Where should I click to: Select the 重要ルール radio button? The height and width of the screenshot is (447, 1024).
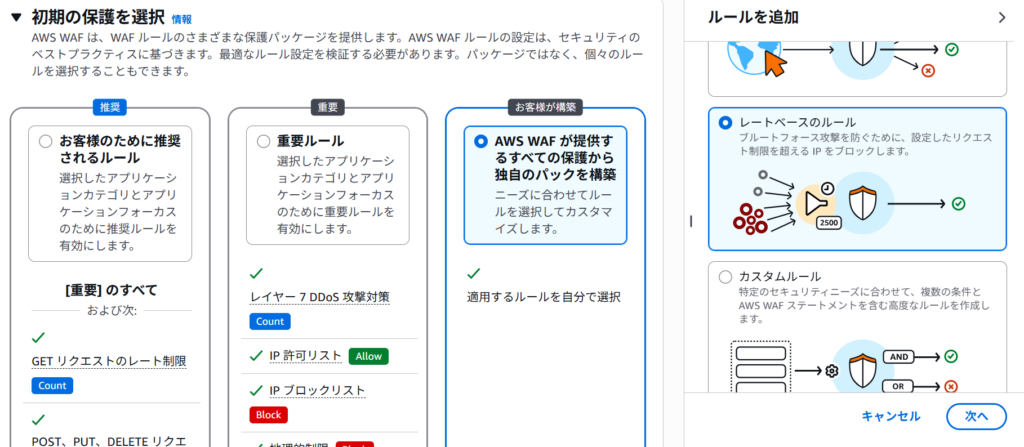263,142
